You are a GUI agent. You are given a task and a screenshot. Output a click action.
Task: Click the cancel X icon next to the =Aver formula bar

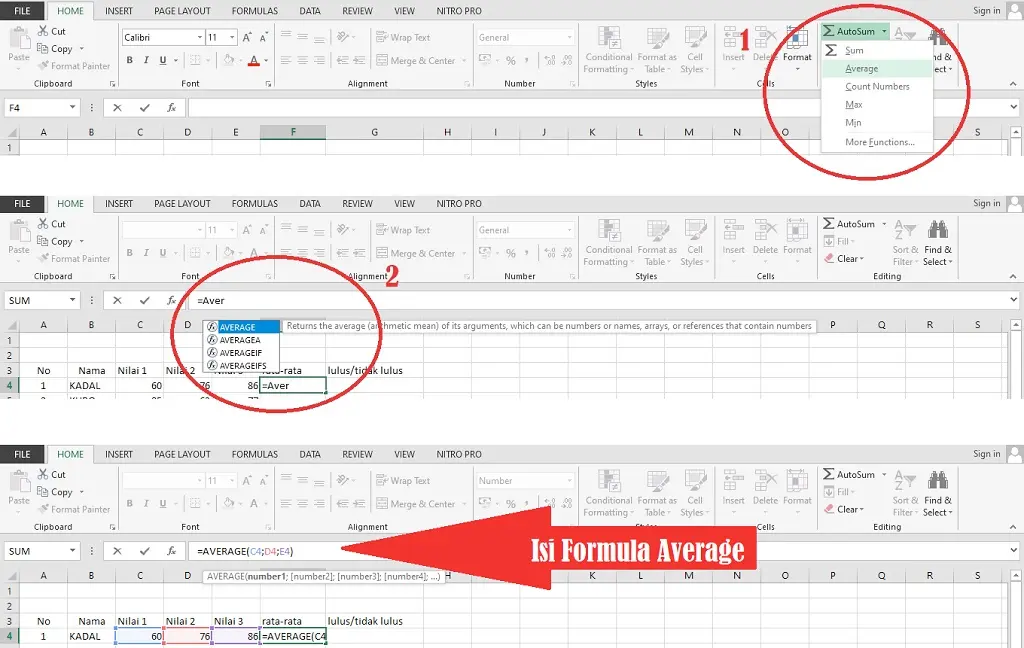[117, 300]
